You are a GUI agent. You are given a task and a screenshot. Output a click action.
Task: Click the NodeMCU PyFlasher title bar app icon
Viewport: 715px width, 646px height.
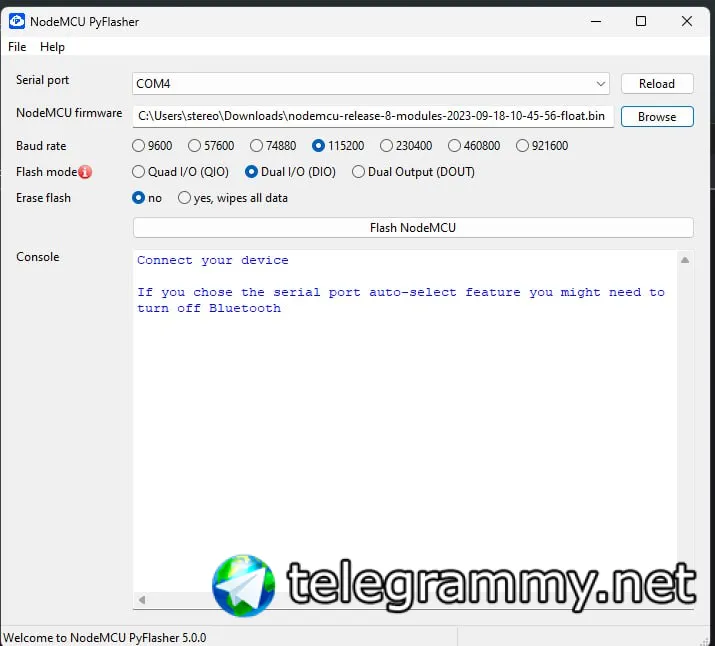[17, 21]
